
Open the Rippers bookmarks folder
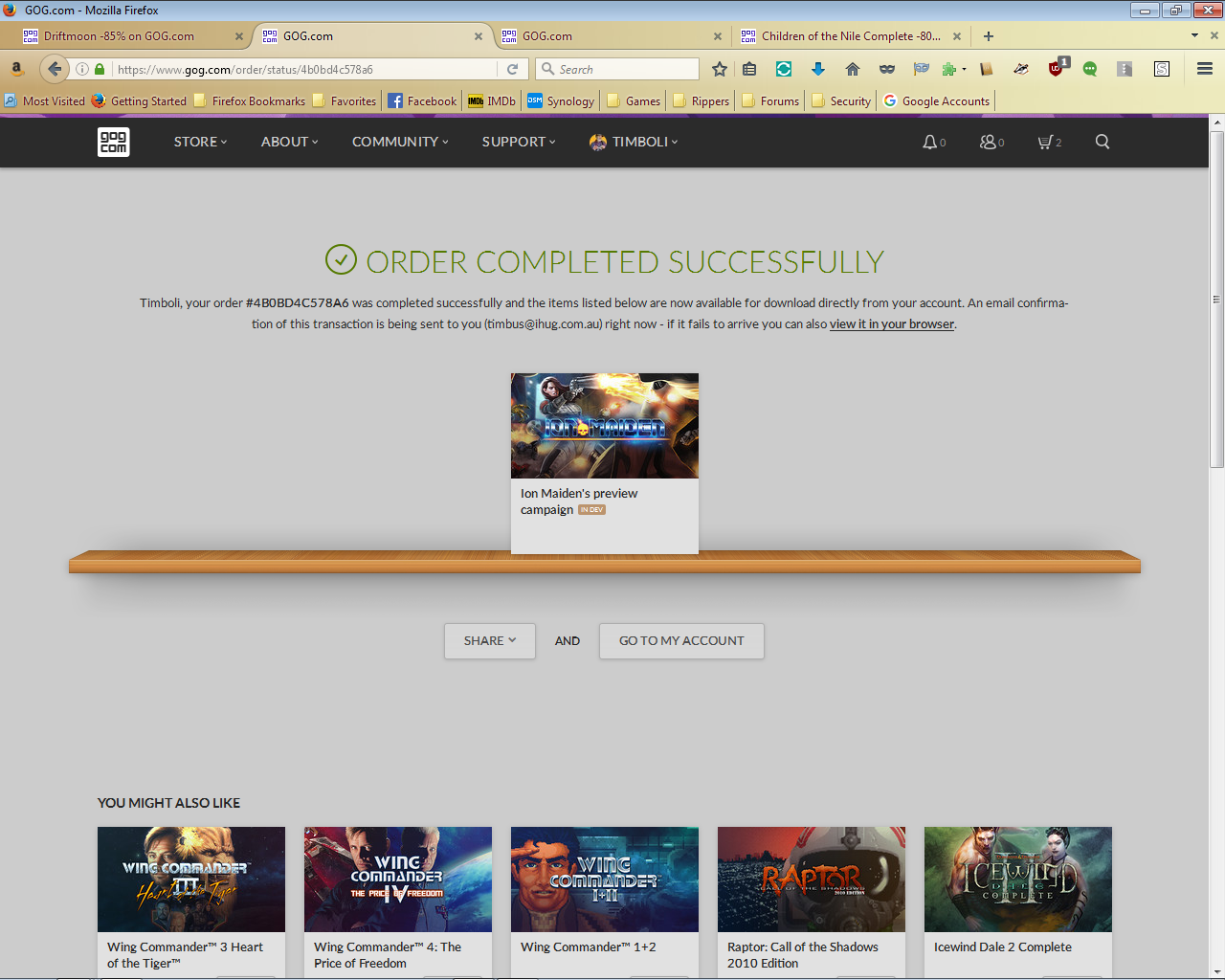pyautogui.click(x=701, y=100)
